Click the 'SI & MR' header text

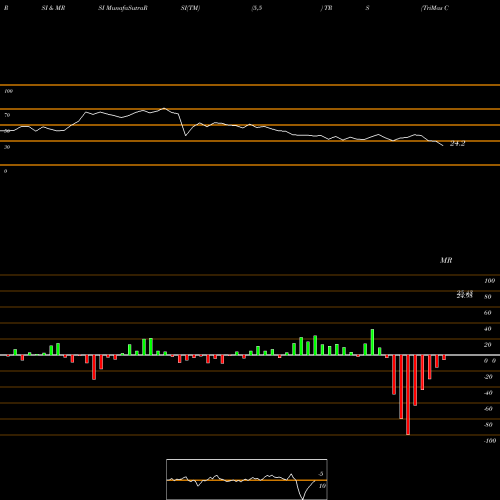point(53,8)
